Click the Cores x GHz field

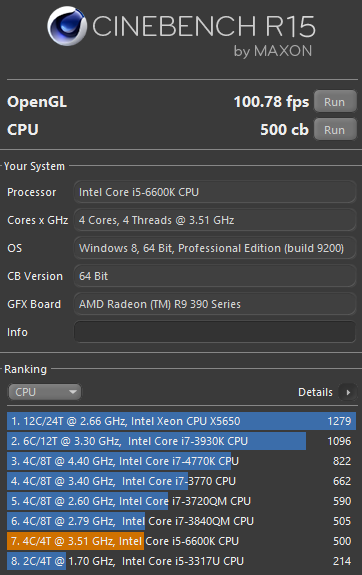(215, 220)
